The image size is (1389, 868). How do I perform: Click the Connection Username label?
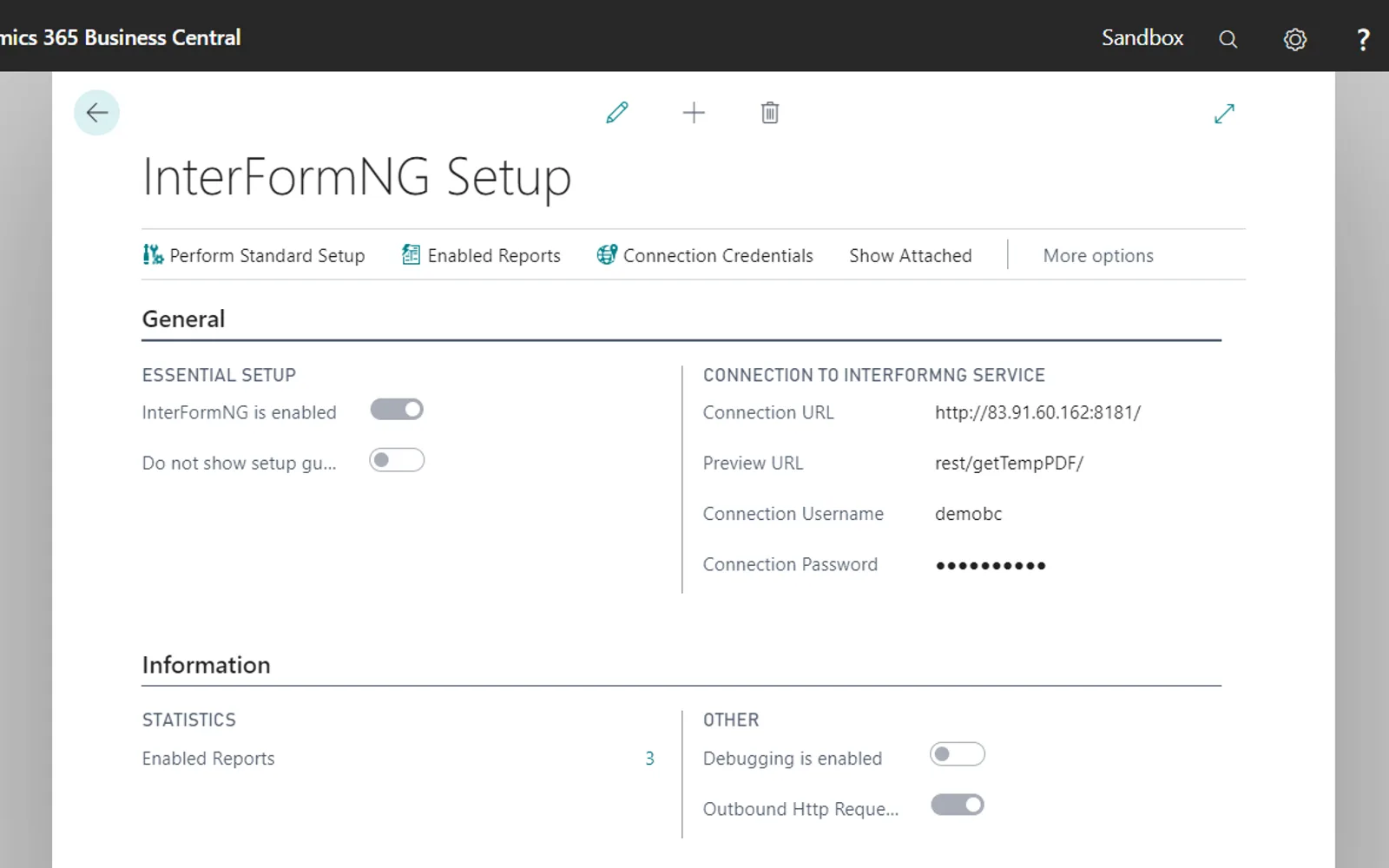tap(793, 514)
